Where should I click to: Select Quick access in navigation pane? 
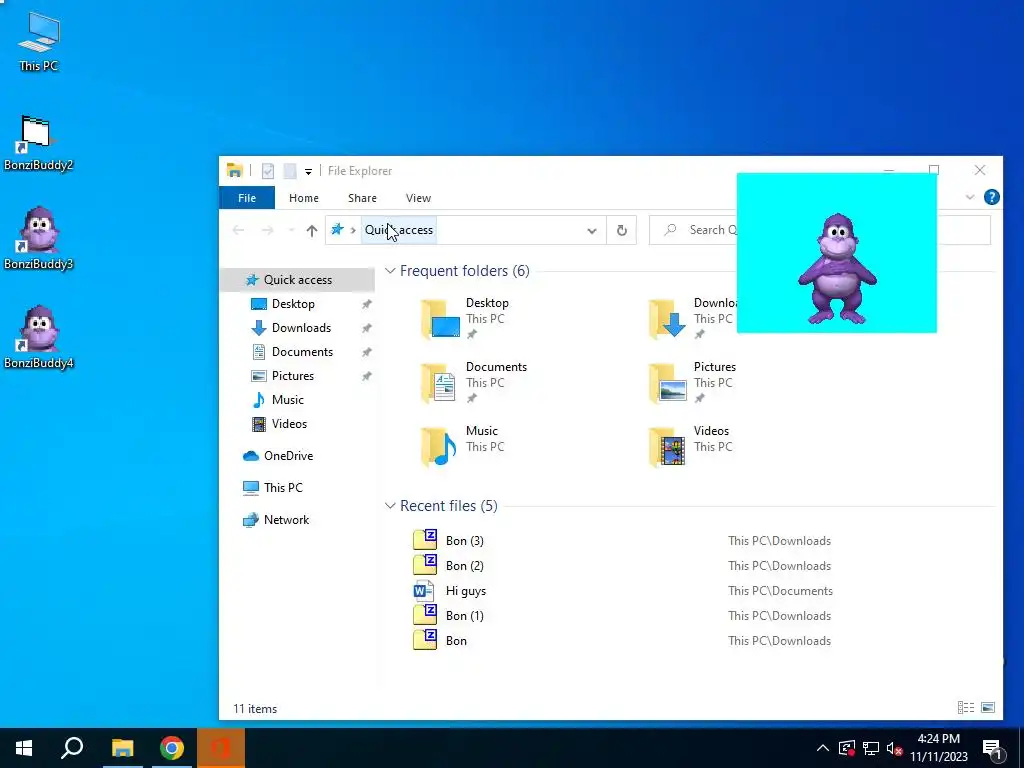[298, 280]
